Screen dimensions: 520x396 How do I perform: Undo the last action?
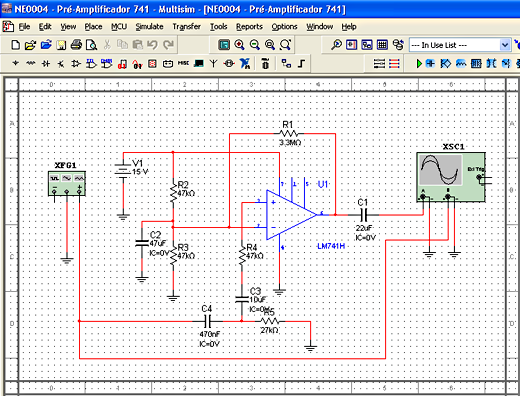coord(152,45)
